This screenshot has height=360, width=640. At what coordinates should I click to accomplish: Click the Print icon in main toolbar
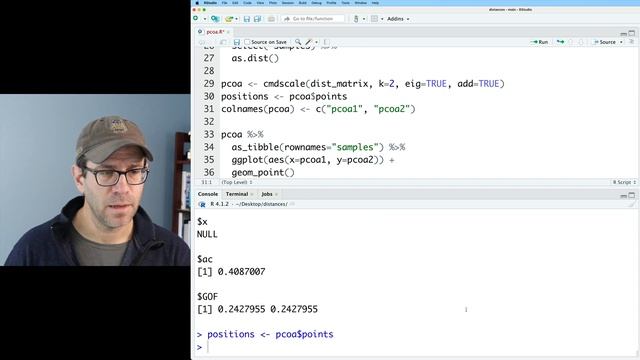(271, 19)
